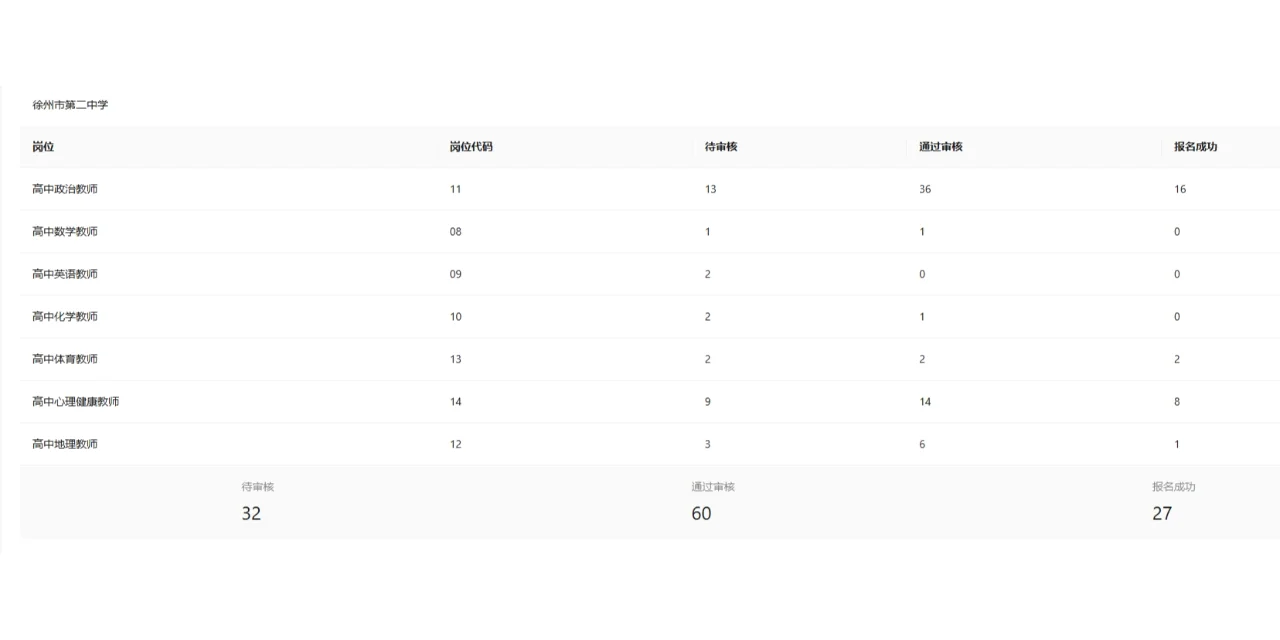The height and width of the screenshot is (640, 1280).
Task: Click the 通过审核 column header
Action: coord(941,147)
